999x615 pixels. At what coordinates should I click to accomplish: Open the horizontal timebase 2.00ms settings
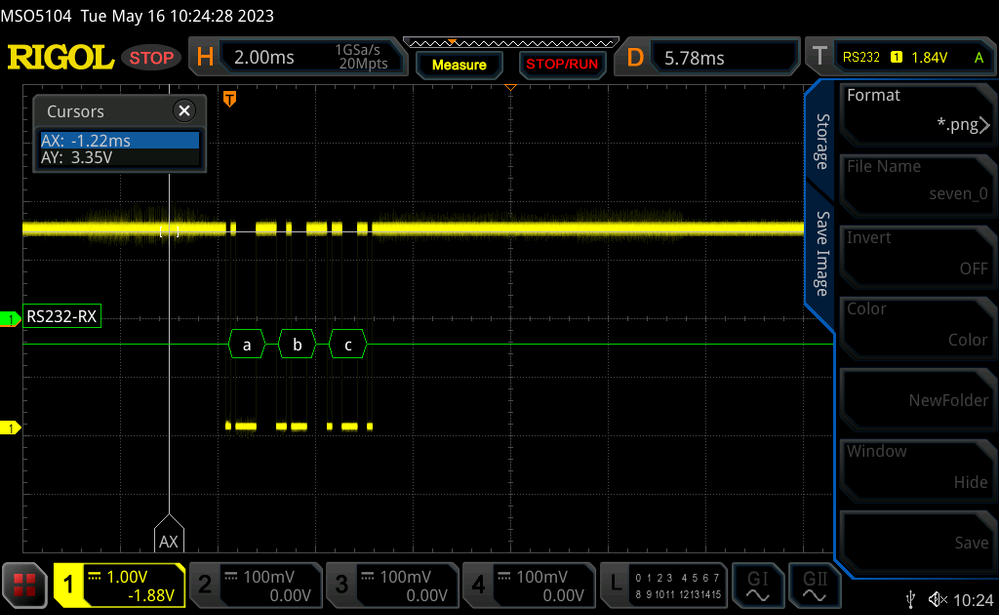299,57
